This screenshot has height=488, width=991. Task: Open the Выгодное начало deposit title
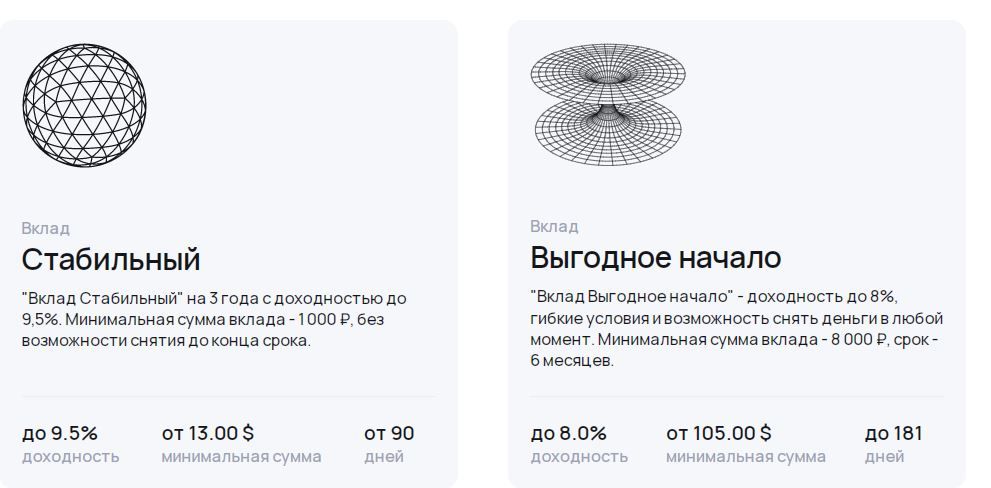click(655, 257)
